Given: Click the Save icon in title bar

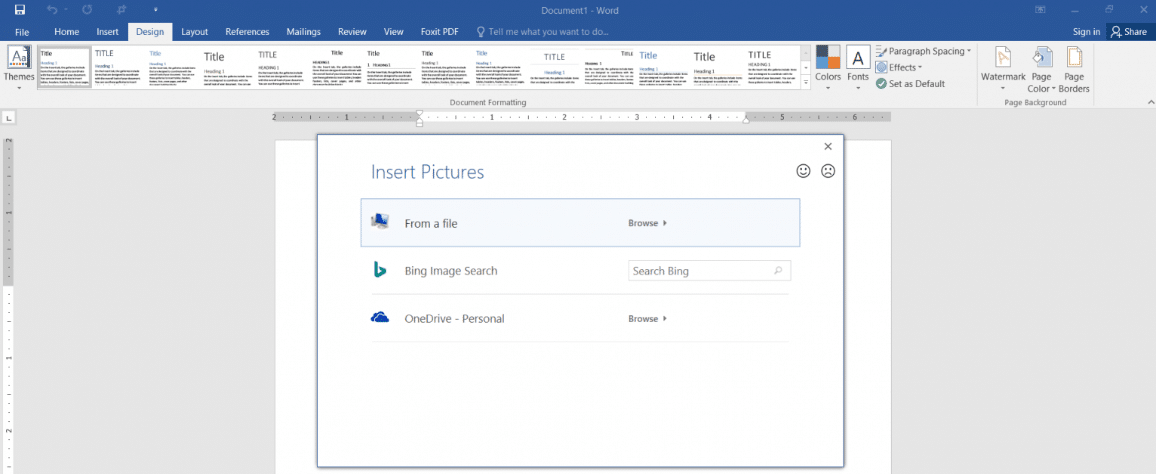Looking at the screenshot, I should pos(20,9).
